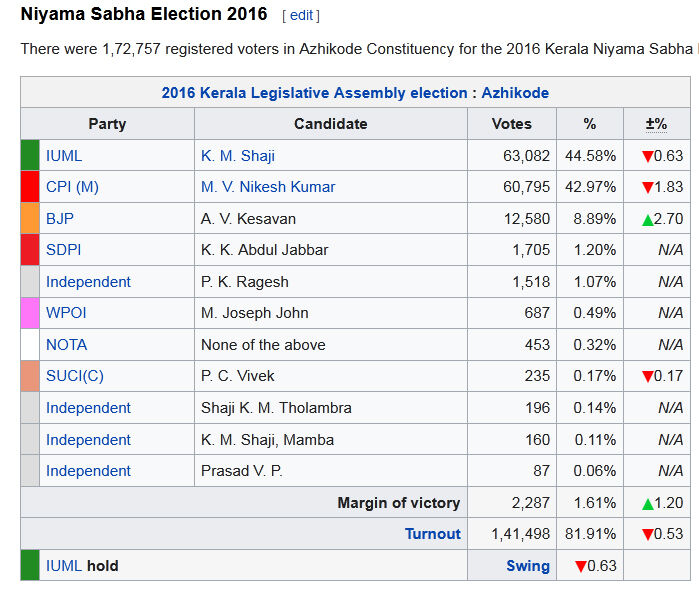This screenshot has height=595, width=699.
Task: Click the Turnout link
Action: (433, 534)
